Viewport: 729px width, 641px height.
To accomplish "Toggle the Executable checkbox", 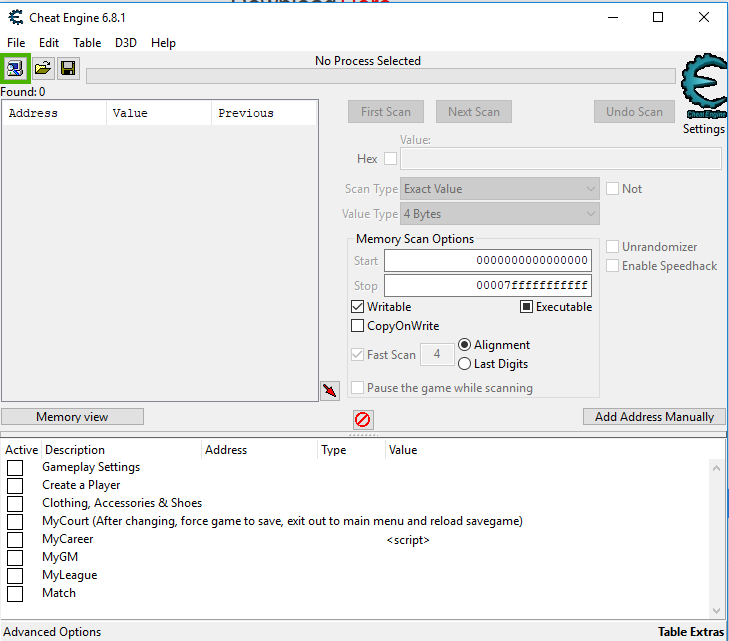I will (526, 307).
